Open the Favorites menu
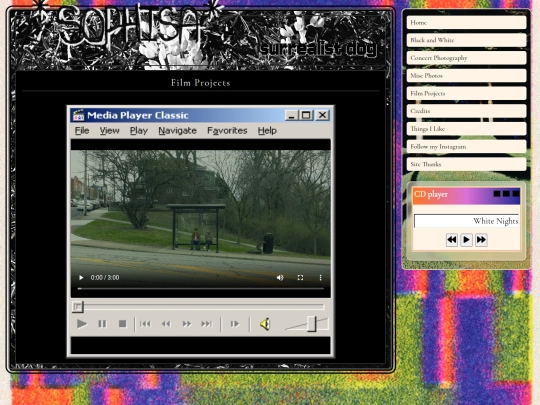Viewport: 540px width, 405px height. coord(227,131)
